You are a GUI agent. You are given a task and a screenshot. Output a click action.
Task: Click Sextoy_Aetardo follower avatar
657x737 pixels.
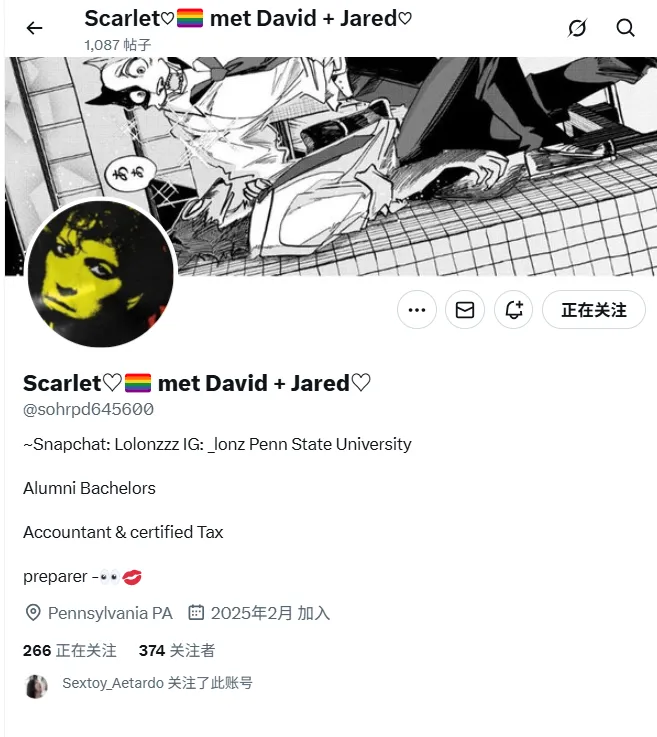click(36, 686)
